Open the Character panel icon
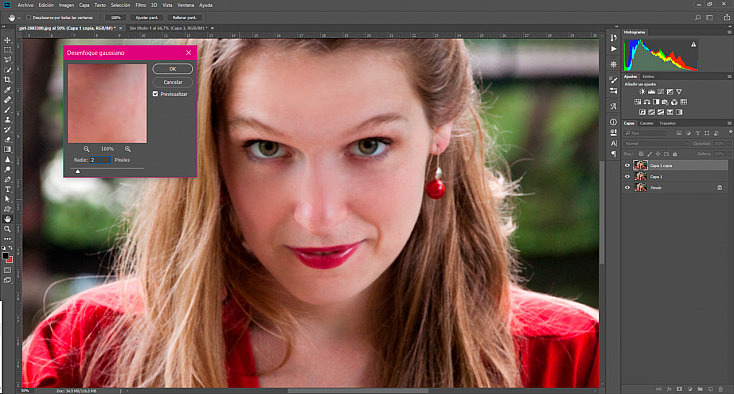734x394 pixels. point(613,143)
